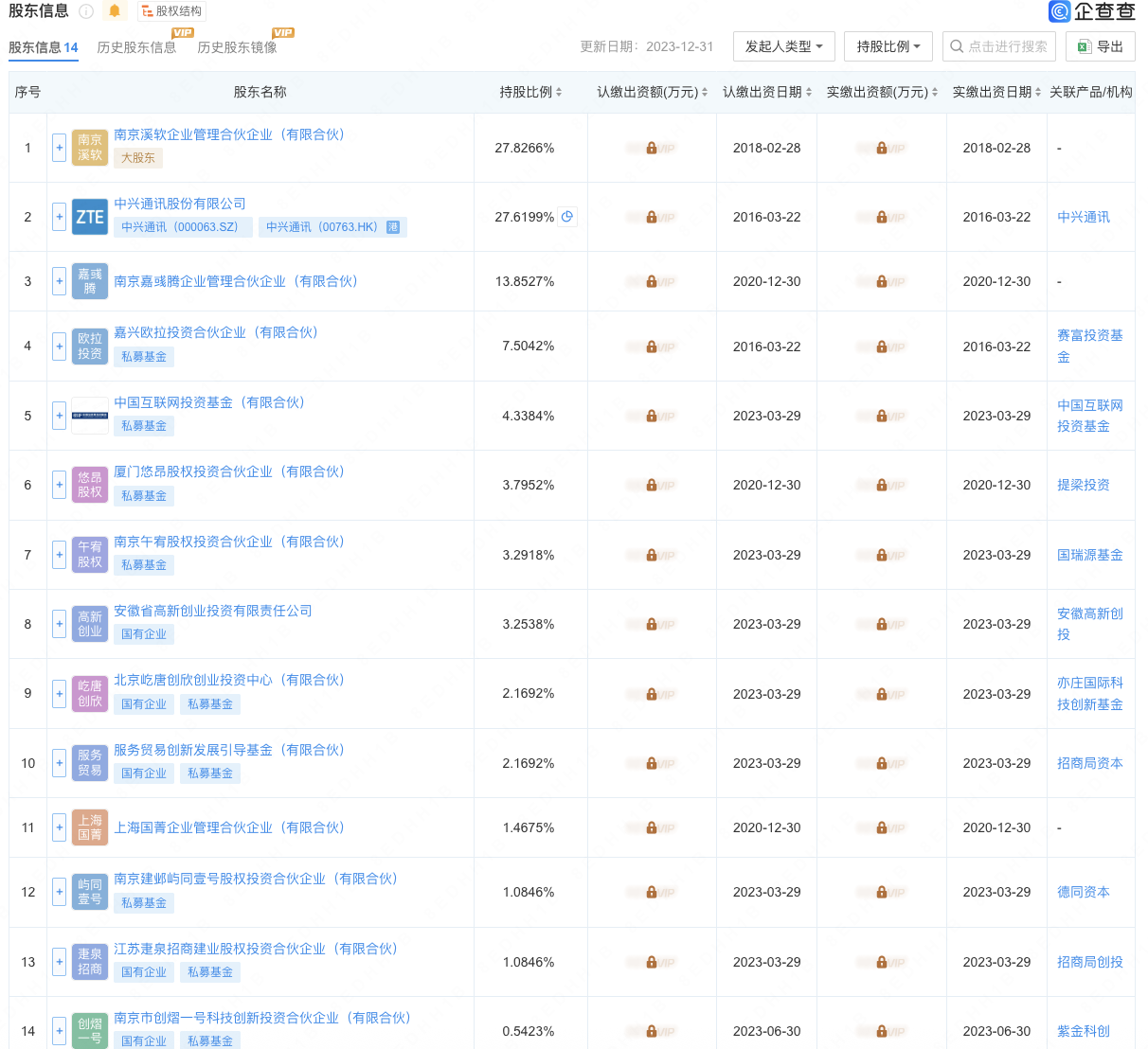This screenshot has width=1148, height=1049.
Task: Click the history clock icon beside ZTE's 27.6199%
Action: point(566,217)
